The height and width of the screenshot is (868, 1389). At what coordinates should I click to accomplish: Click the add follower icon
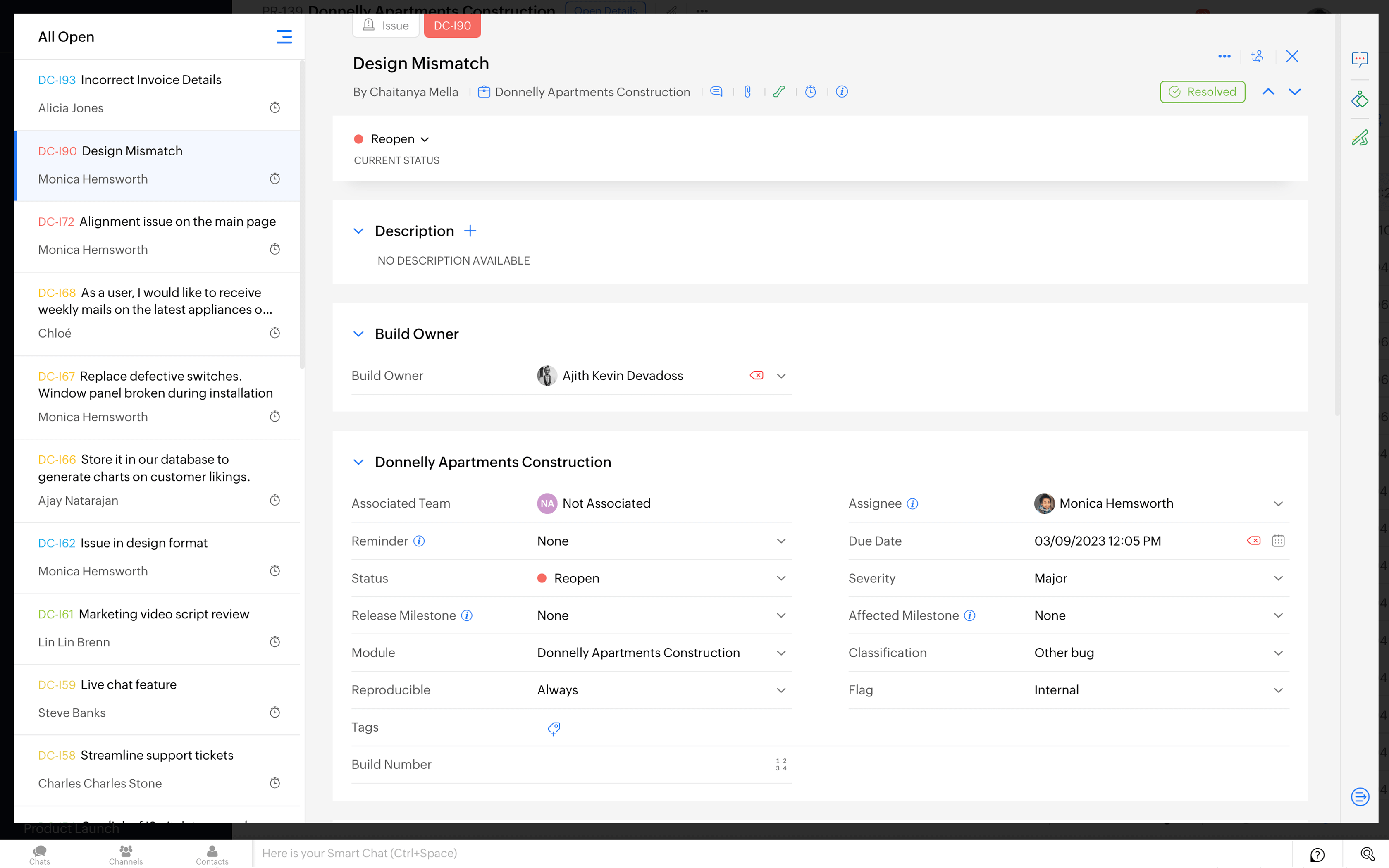click(1257, 56)
